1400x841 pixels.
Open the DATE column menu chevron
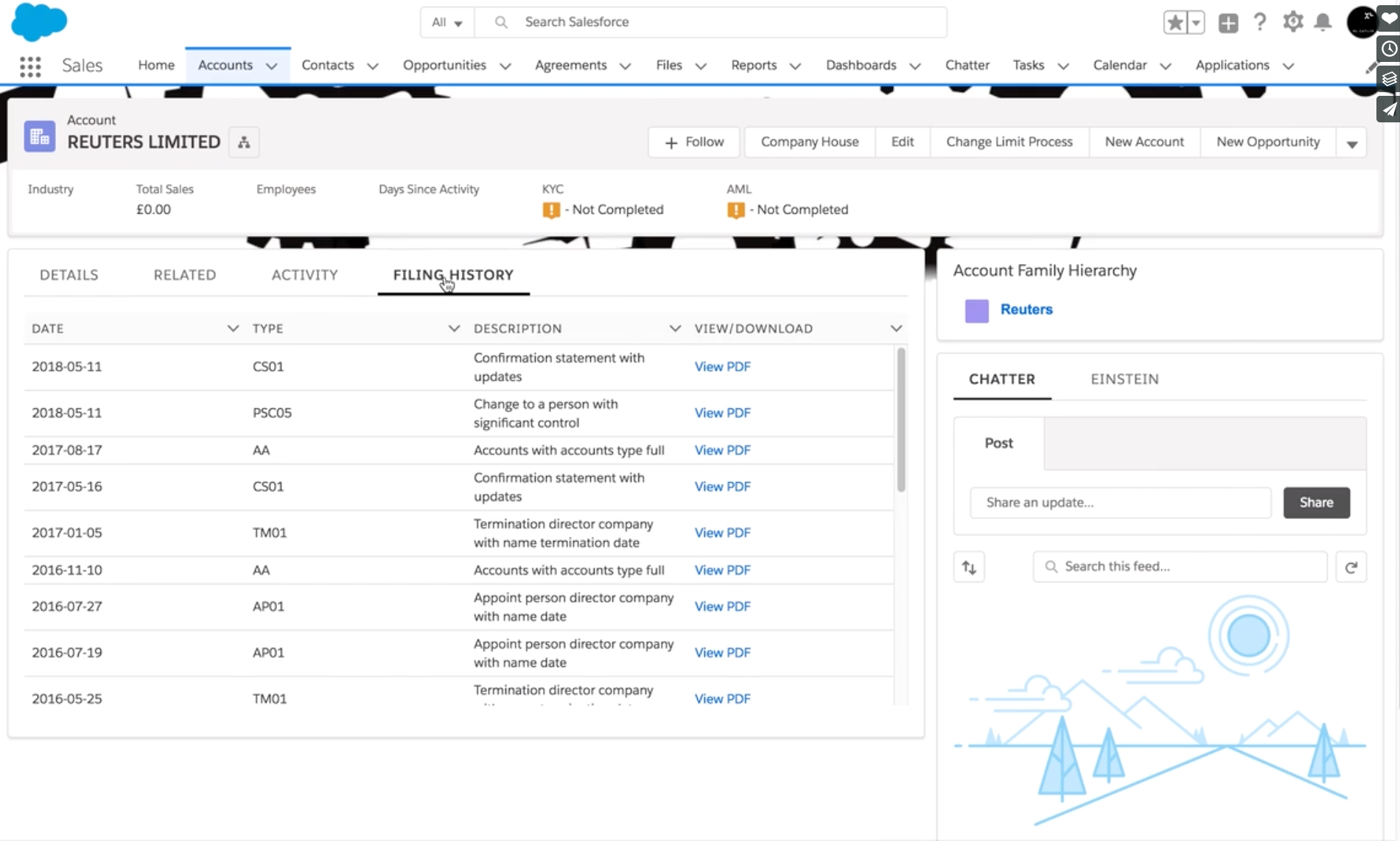click(x=233, y=328)
